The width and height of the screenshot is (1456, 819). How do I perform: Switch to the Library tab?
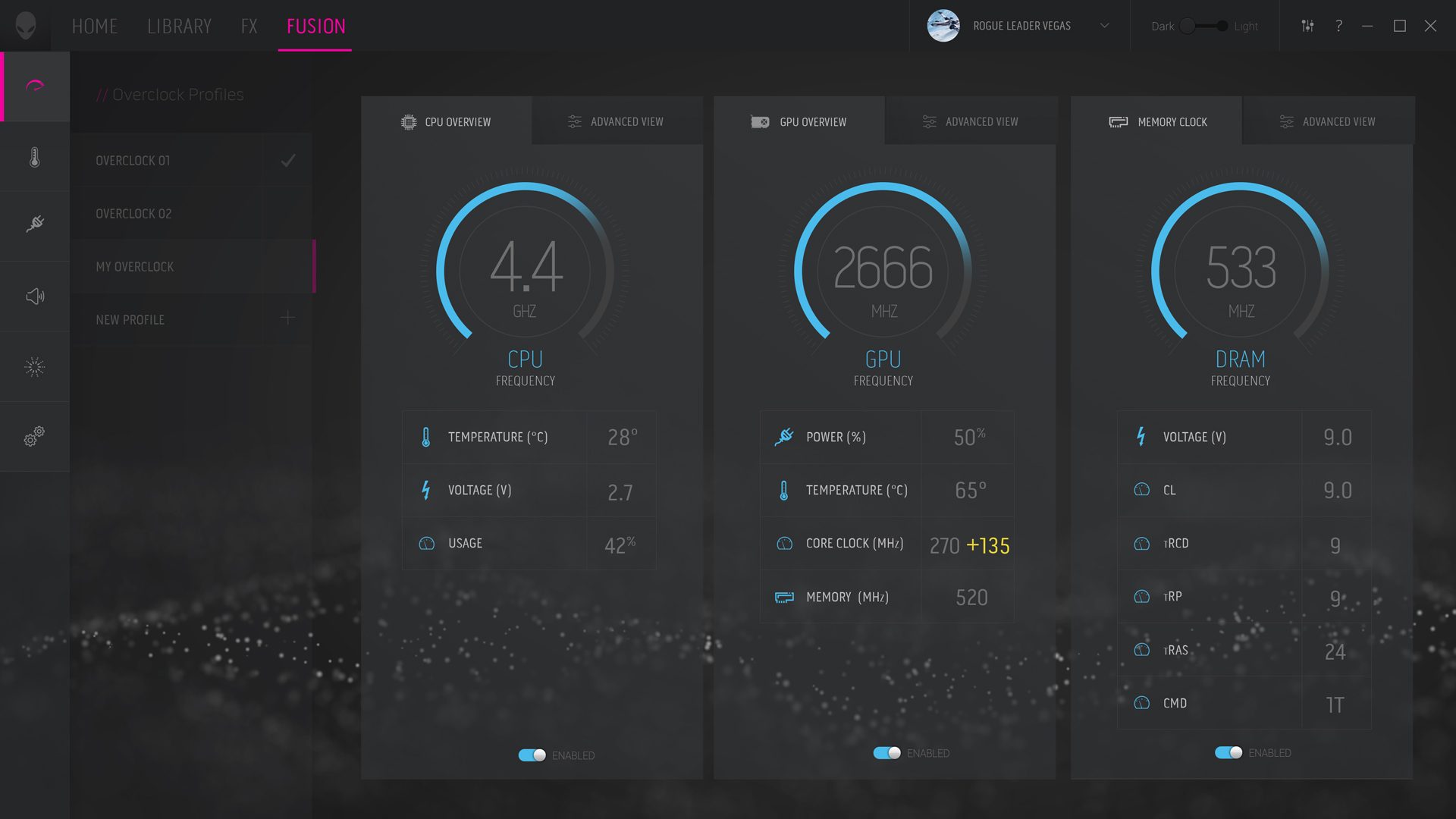(179, 27)
